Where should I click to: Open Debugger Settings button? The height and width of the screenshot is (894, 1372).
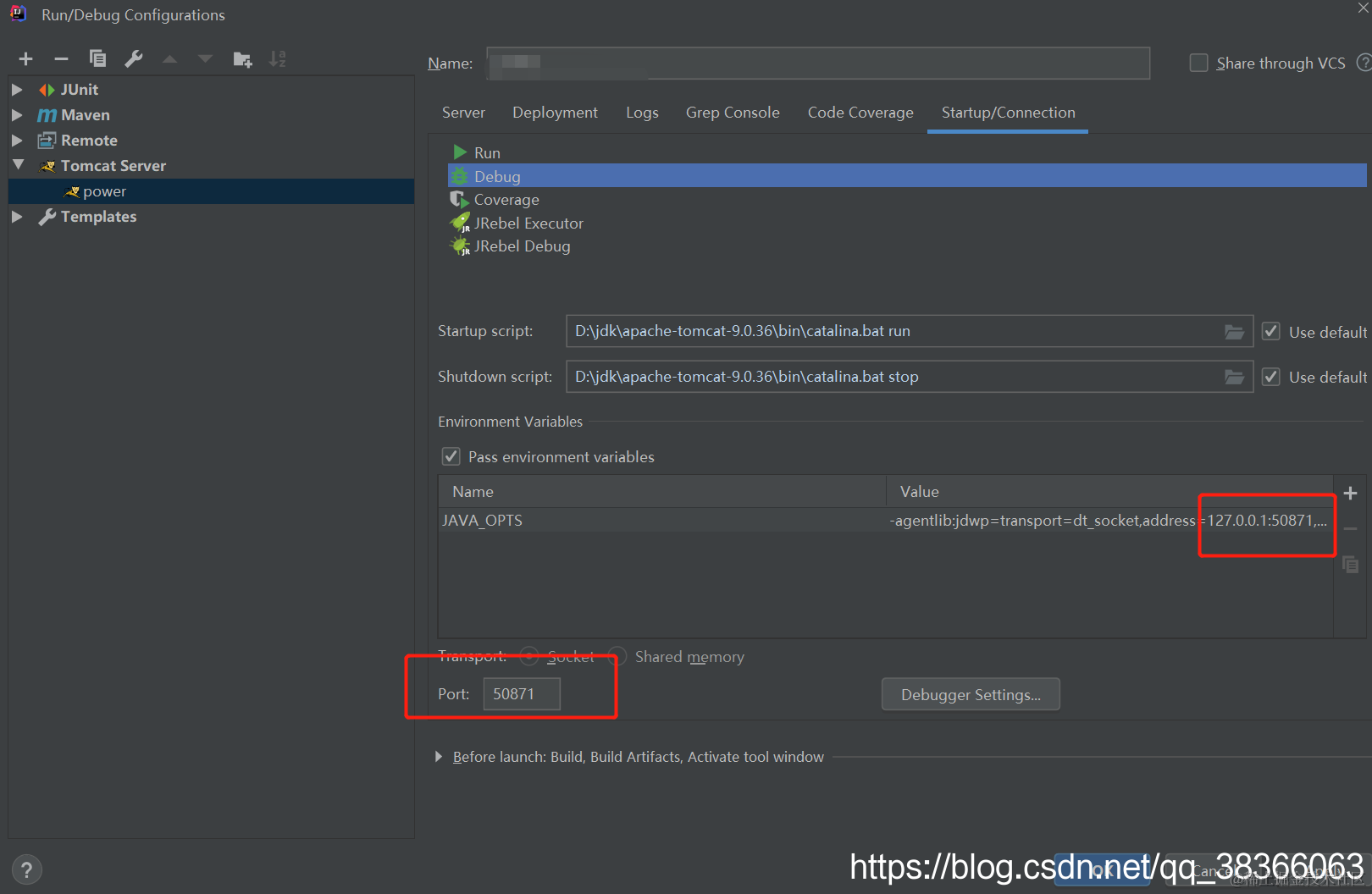click(971, 694)
